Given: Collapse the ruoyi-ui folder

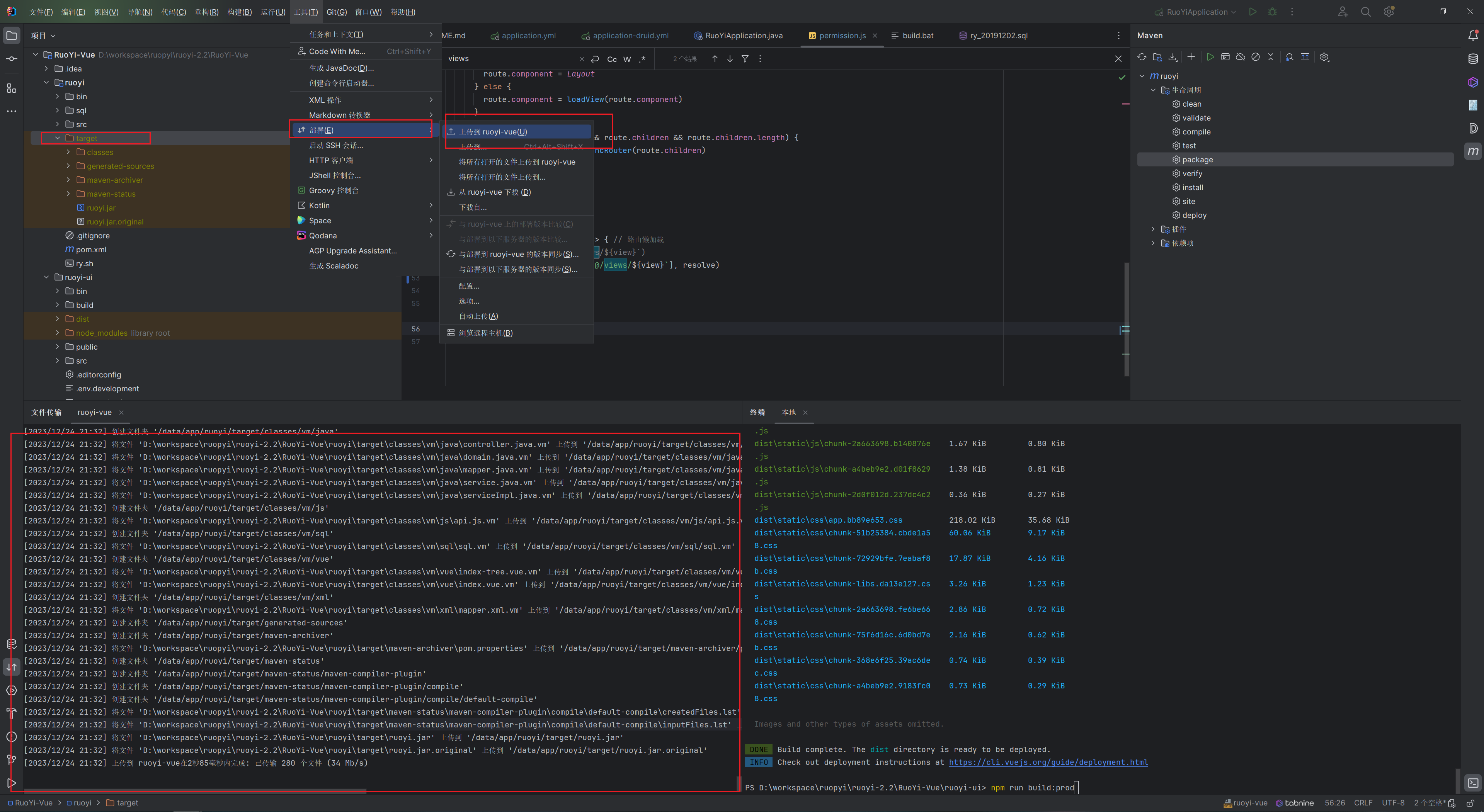Looking at the screenshot, I should tap(47, 277).
